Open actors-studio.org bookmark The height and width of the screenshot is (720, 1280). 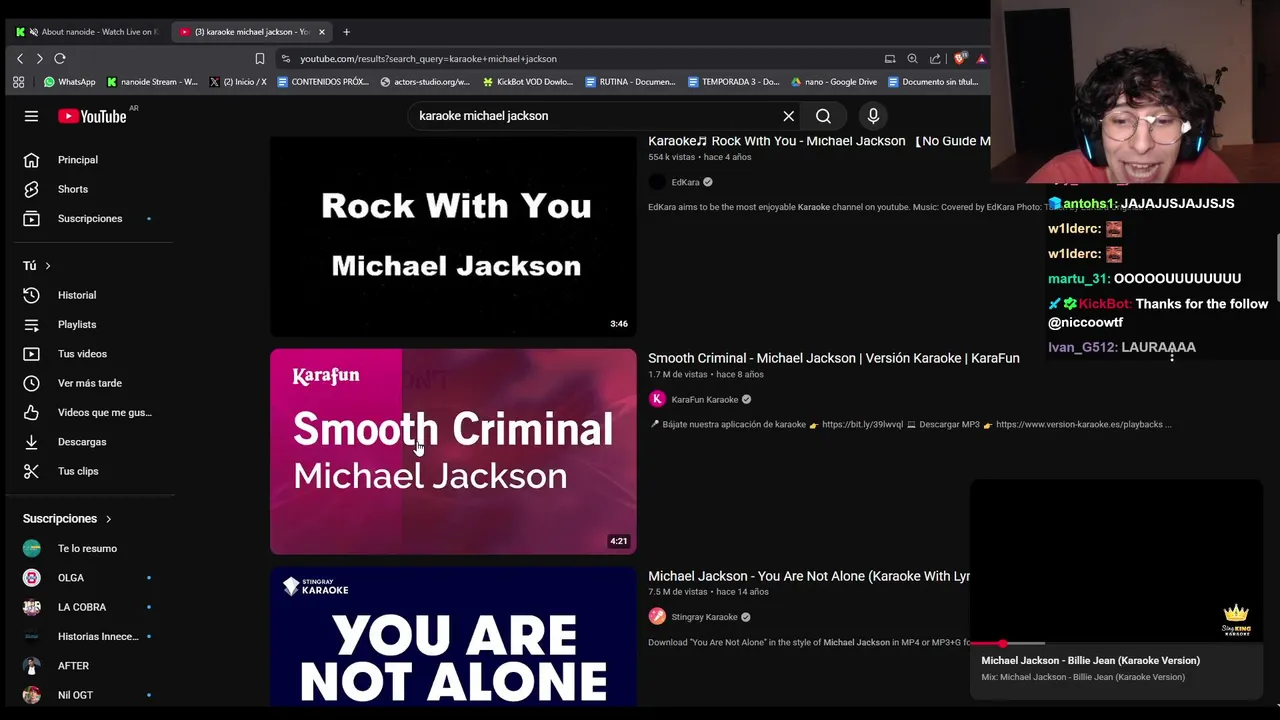pos(425,82)
